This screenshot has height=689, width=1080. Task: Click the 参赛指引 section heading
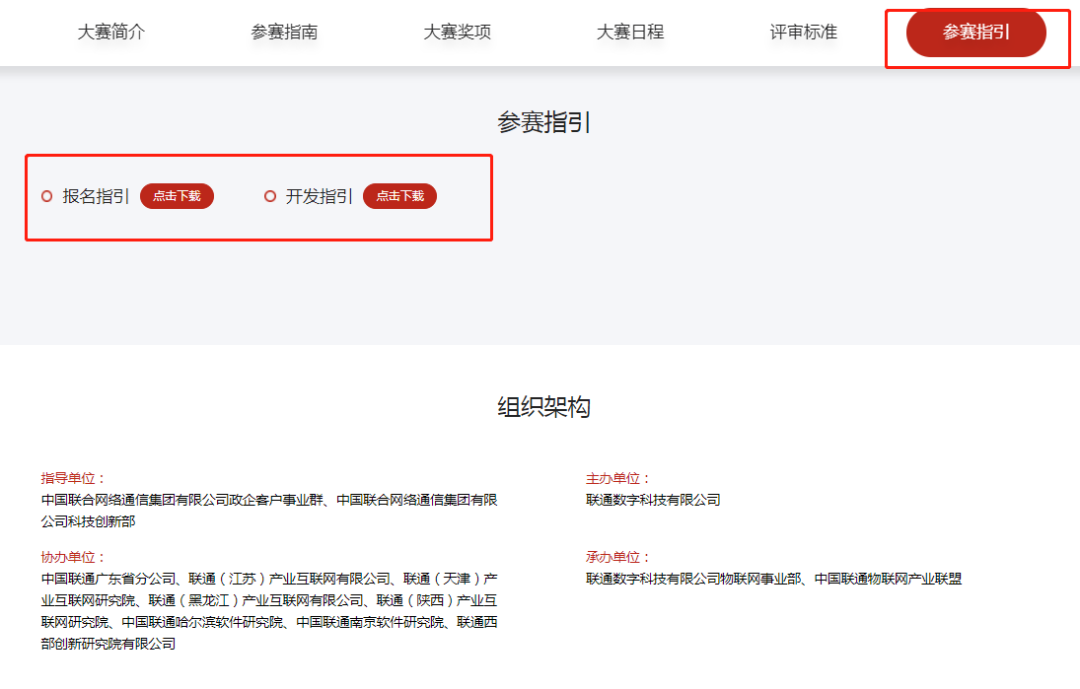(x=543, y=123)
